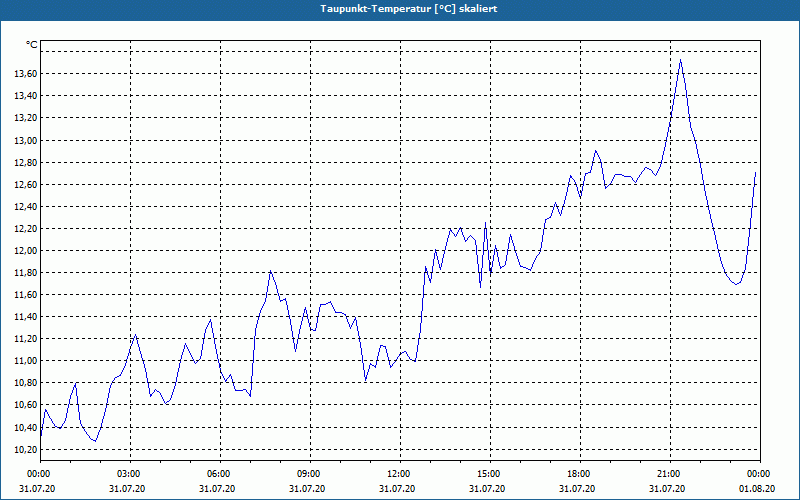Click the 03:00 time label
The height and width of the screenshot is (500, 800).
(x=128, y=474)
